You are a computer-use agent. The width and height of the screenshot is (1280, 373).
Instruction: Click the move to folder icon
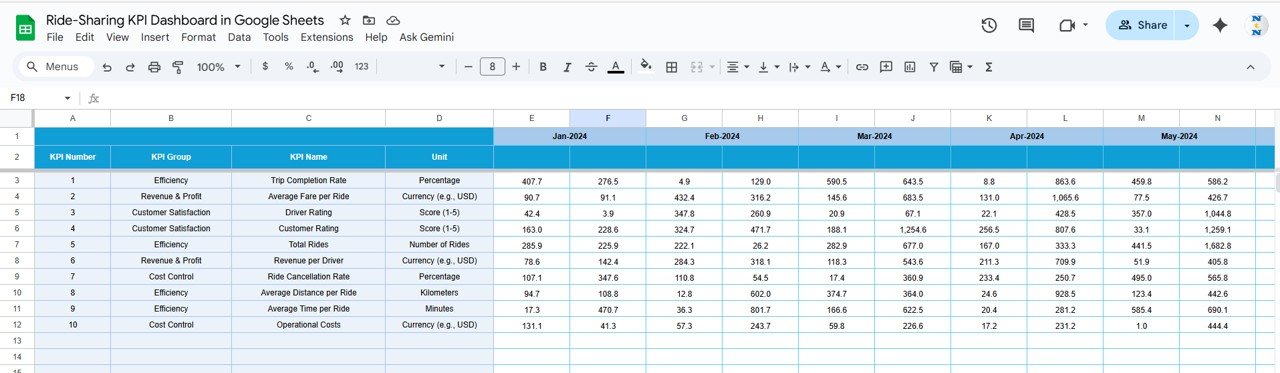tap(369, 20)
